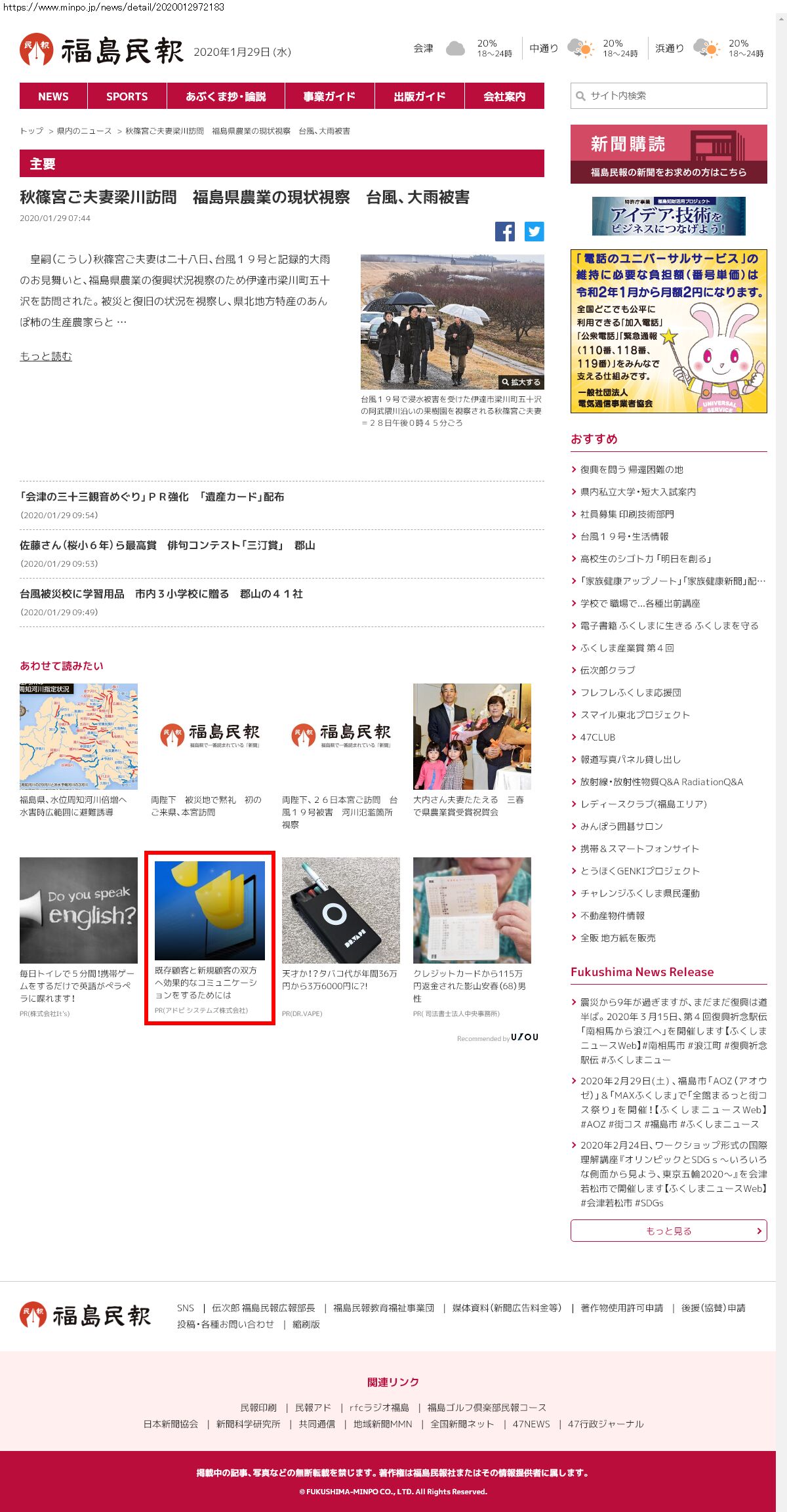The height and width of the screenshot is (1512, 787).
Task: Open 高校生のシゴトカ link
Action: pos(646,559)
